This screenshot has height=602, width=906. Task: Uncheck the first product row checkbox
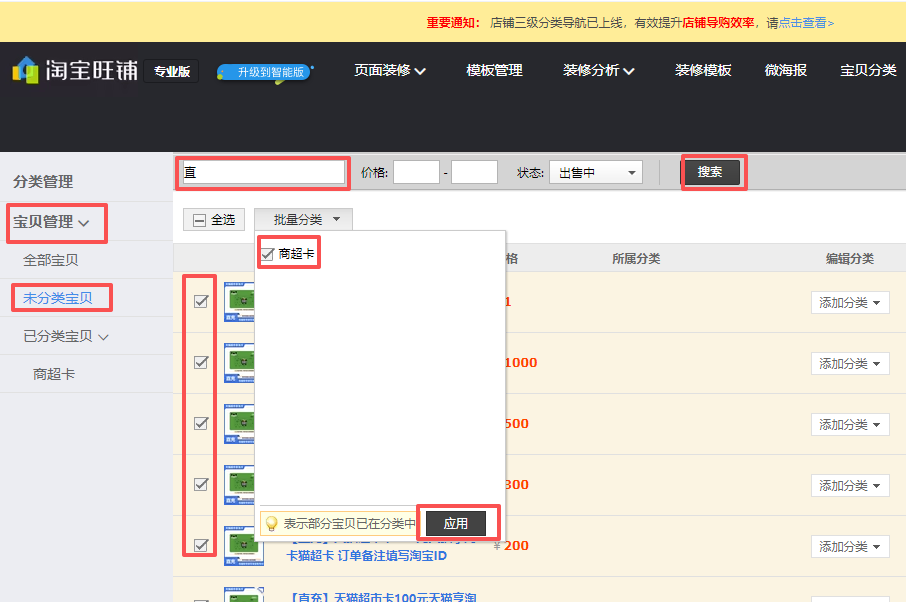click(x=201, y=301)
